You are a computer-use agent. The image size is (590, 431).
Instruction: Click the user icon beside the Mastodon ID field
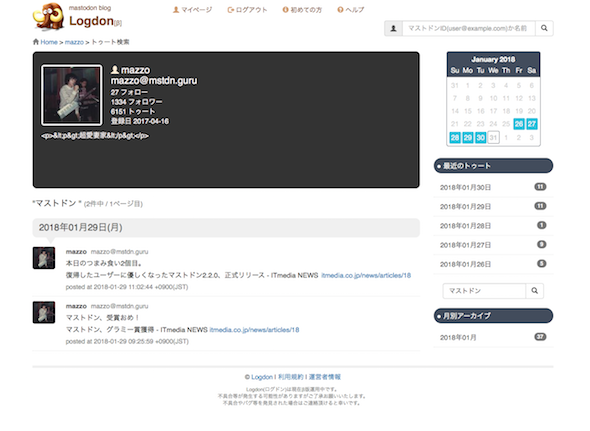click(393, 28)
